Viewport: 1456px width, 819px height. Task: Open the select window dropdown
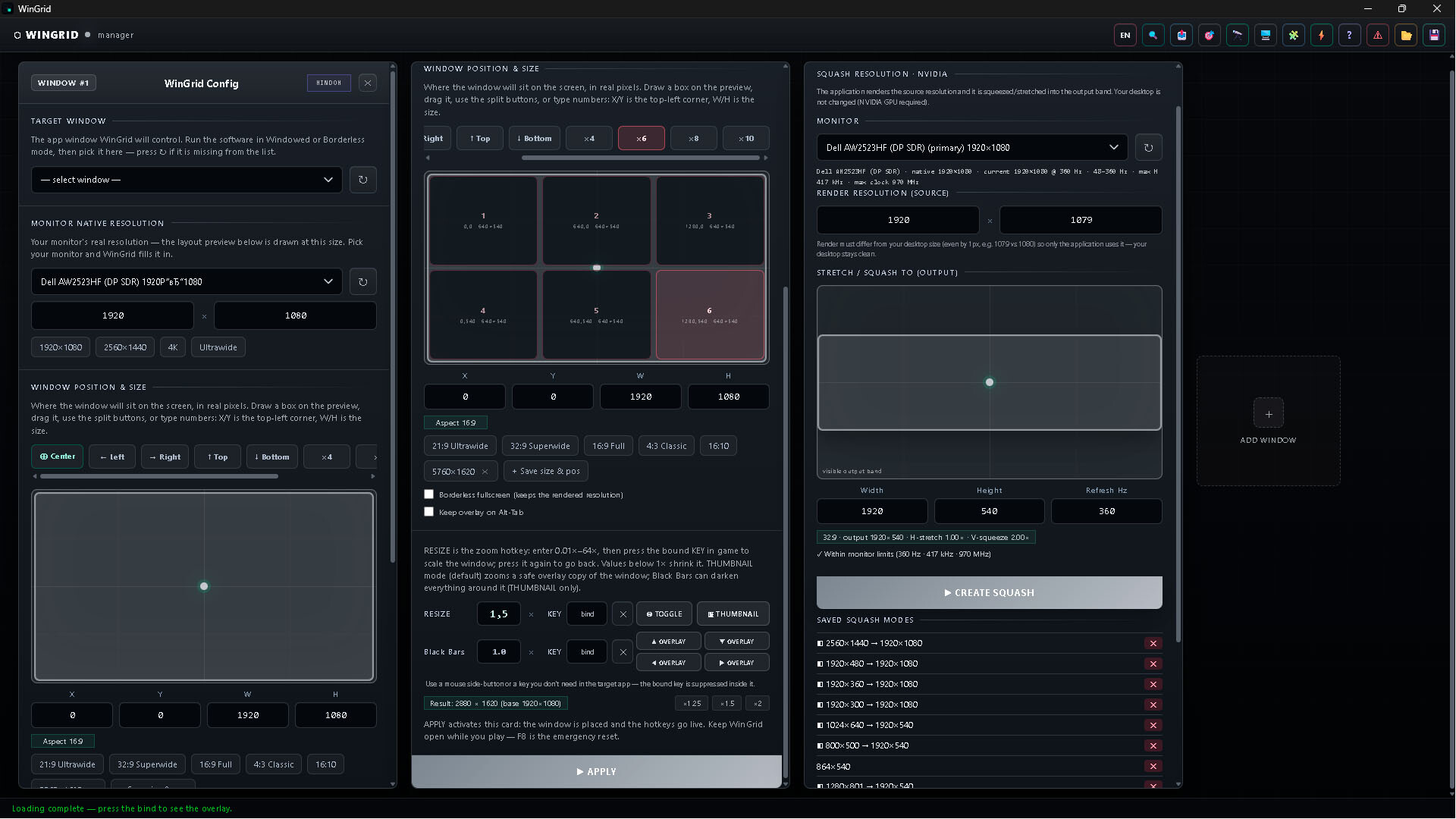pyautogui.click(x=186, y=180)
